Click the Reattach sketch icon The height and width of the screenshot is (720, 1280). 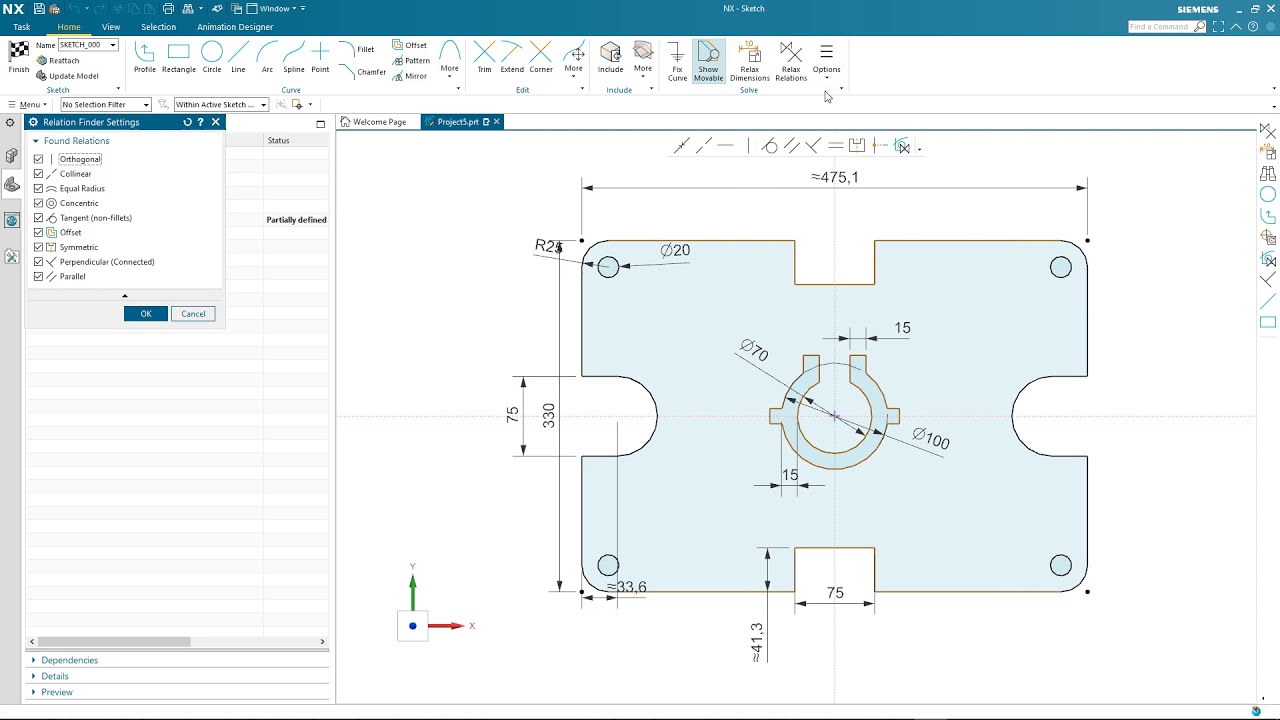(x=42, y=61)
